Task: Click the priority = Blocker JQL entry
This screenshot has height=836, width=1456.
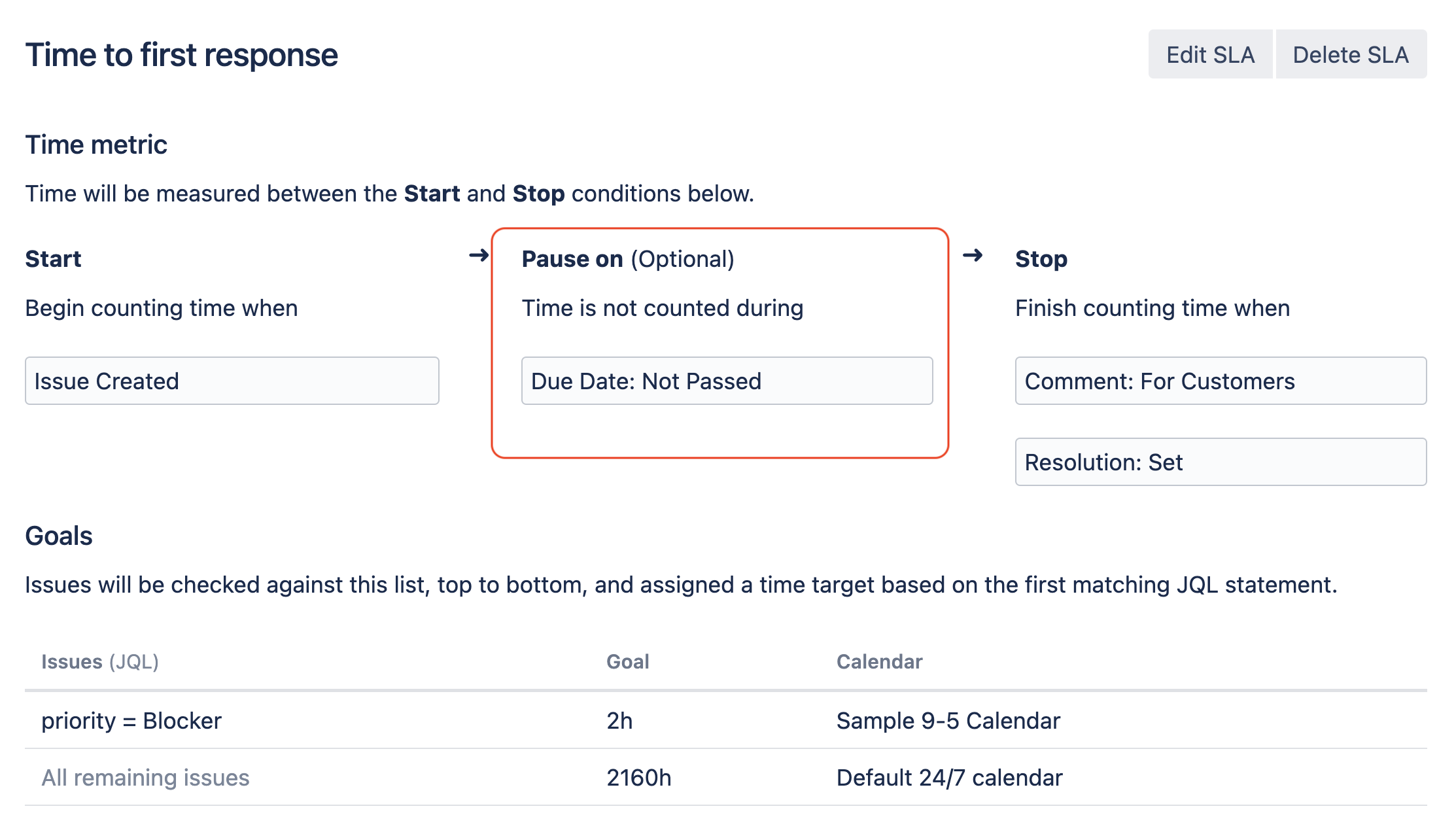Action: coord(131,720)
